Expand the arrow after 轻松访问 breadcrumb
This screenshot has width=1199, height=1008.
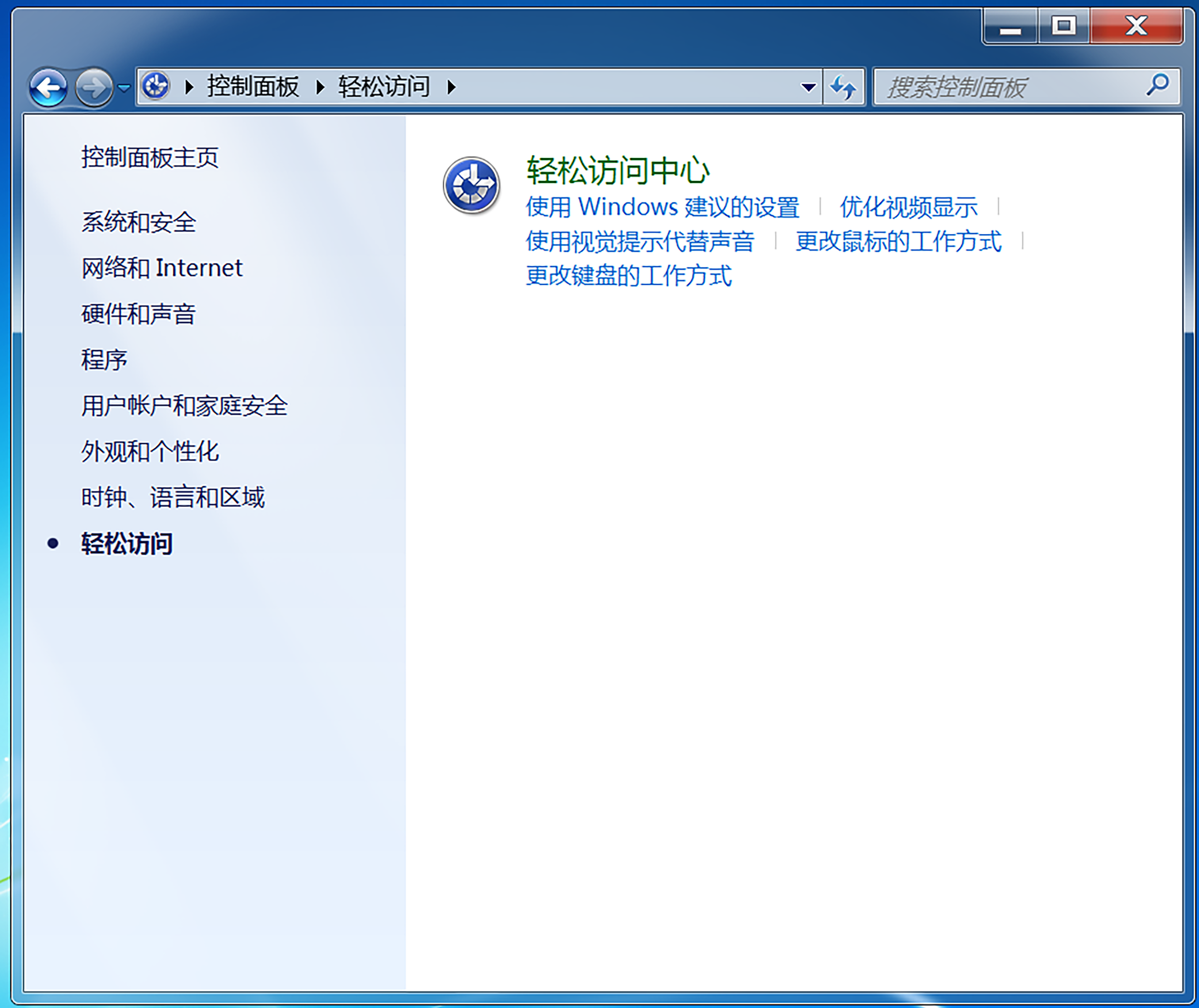click(451, 87)
